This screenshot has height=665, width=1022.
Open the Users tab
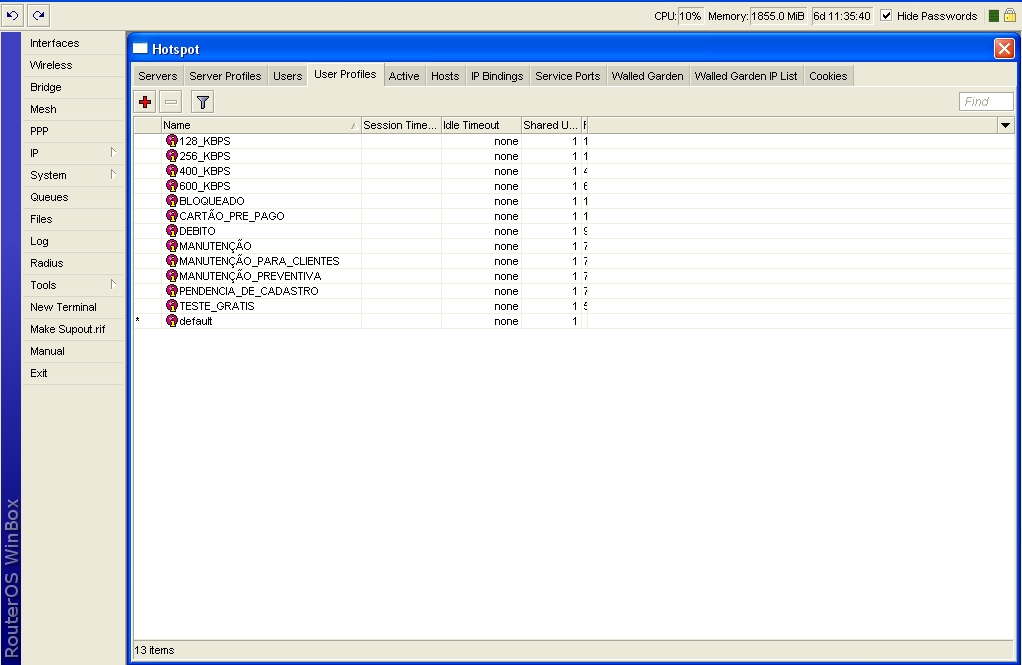click(287, 76)
